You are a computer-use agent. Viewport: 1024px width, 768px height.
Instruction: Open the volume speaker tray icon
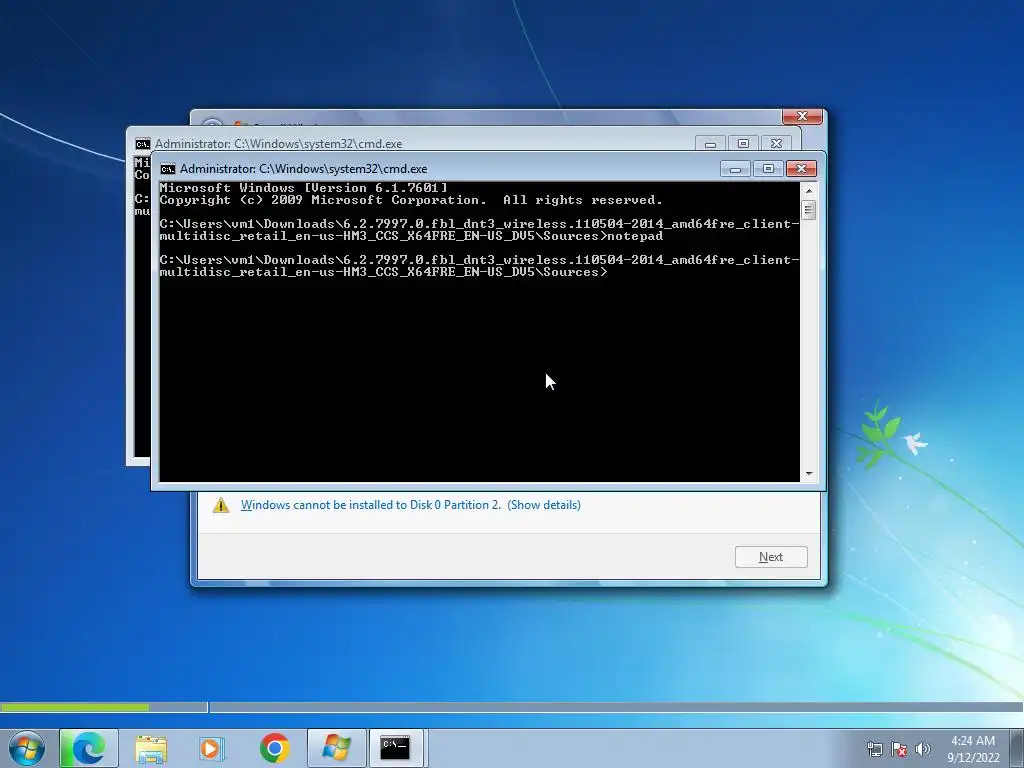pos(922,749)
